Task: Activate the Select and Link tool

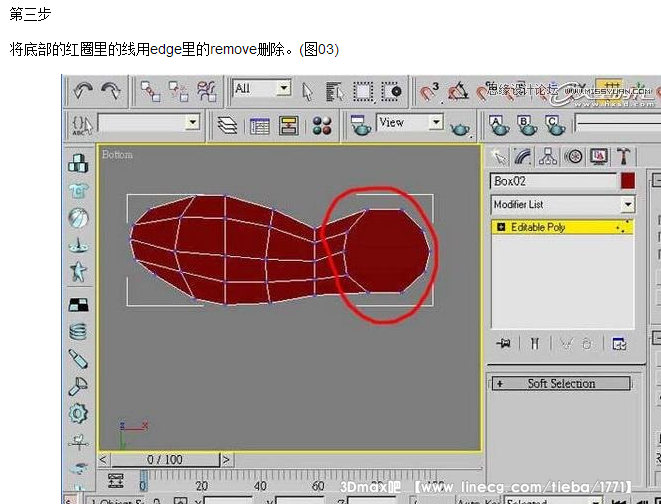Action: pyautogui.click(x=150, y=91)
